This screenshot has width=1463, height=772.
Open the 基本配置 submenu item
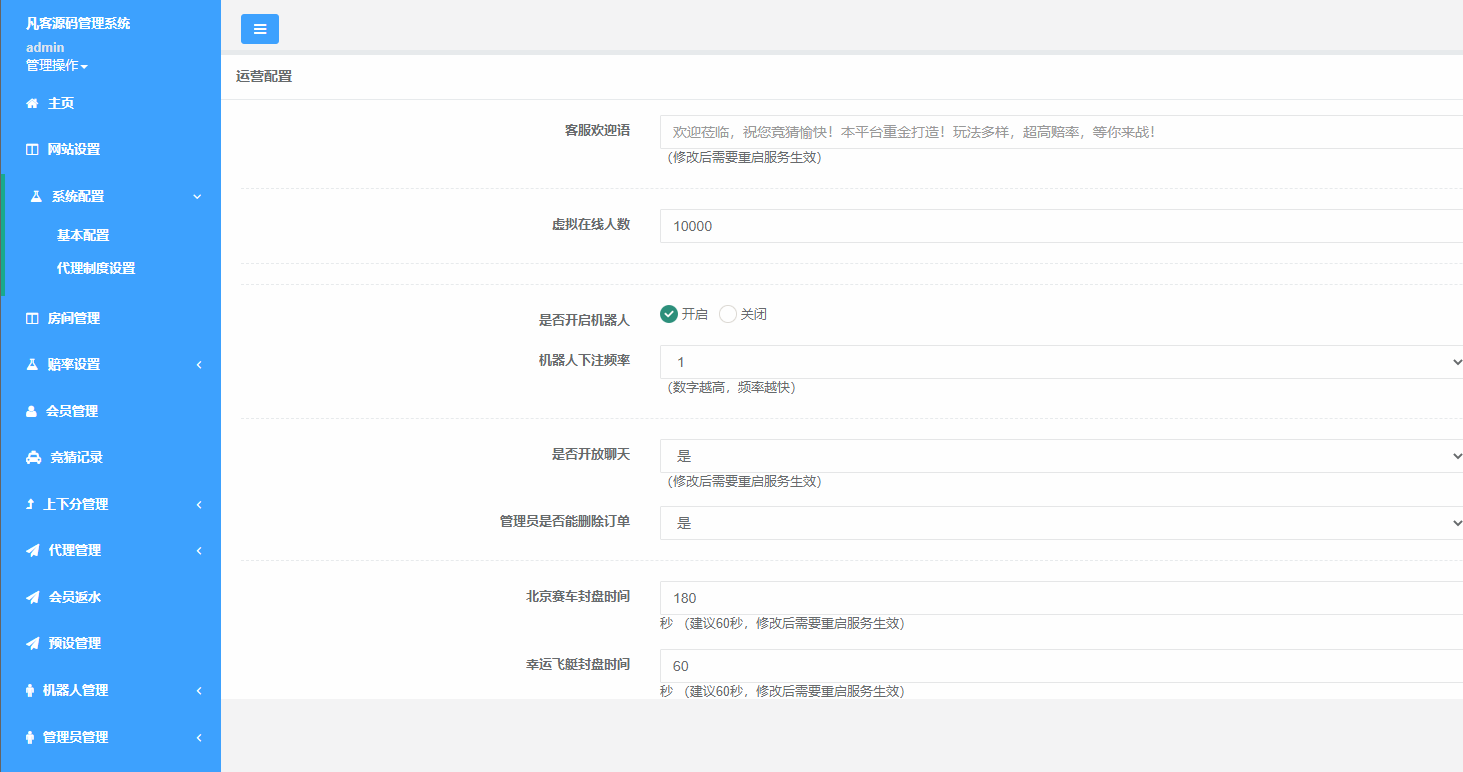tap(83, 236)
